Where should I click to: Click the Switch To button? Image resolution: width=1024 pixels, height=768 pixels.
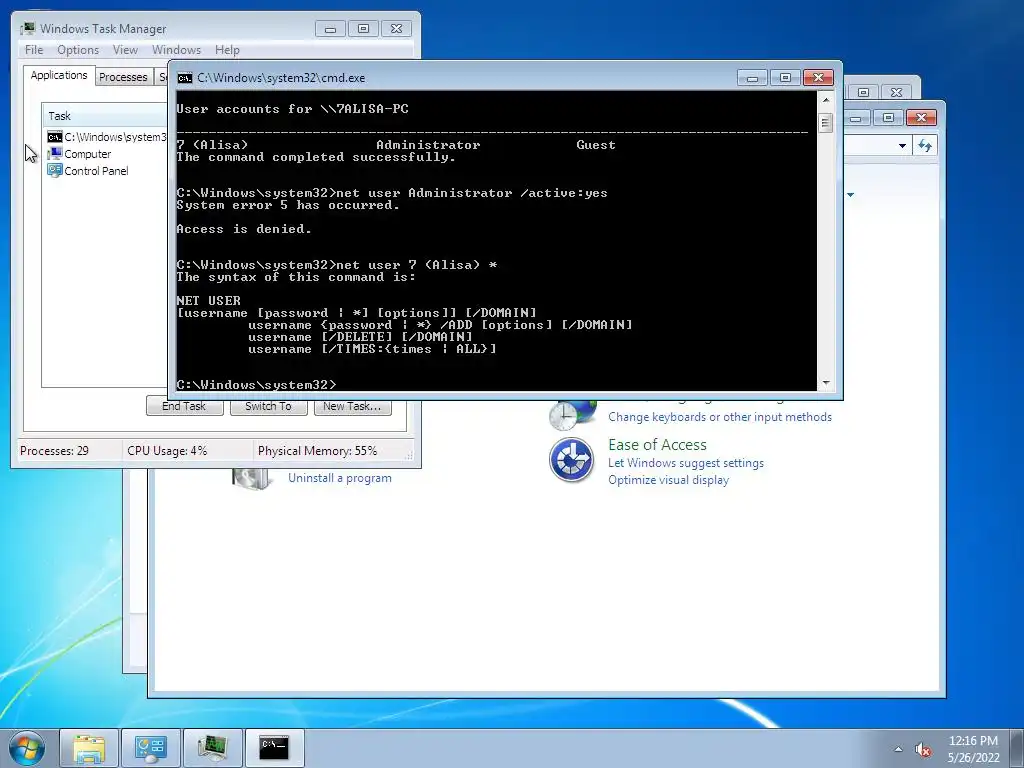tap(268, 406)
